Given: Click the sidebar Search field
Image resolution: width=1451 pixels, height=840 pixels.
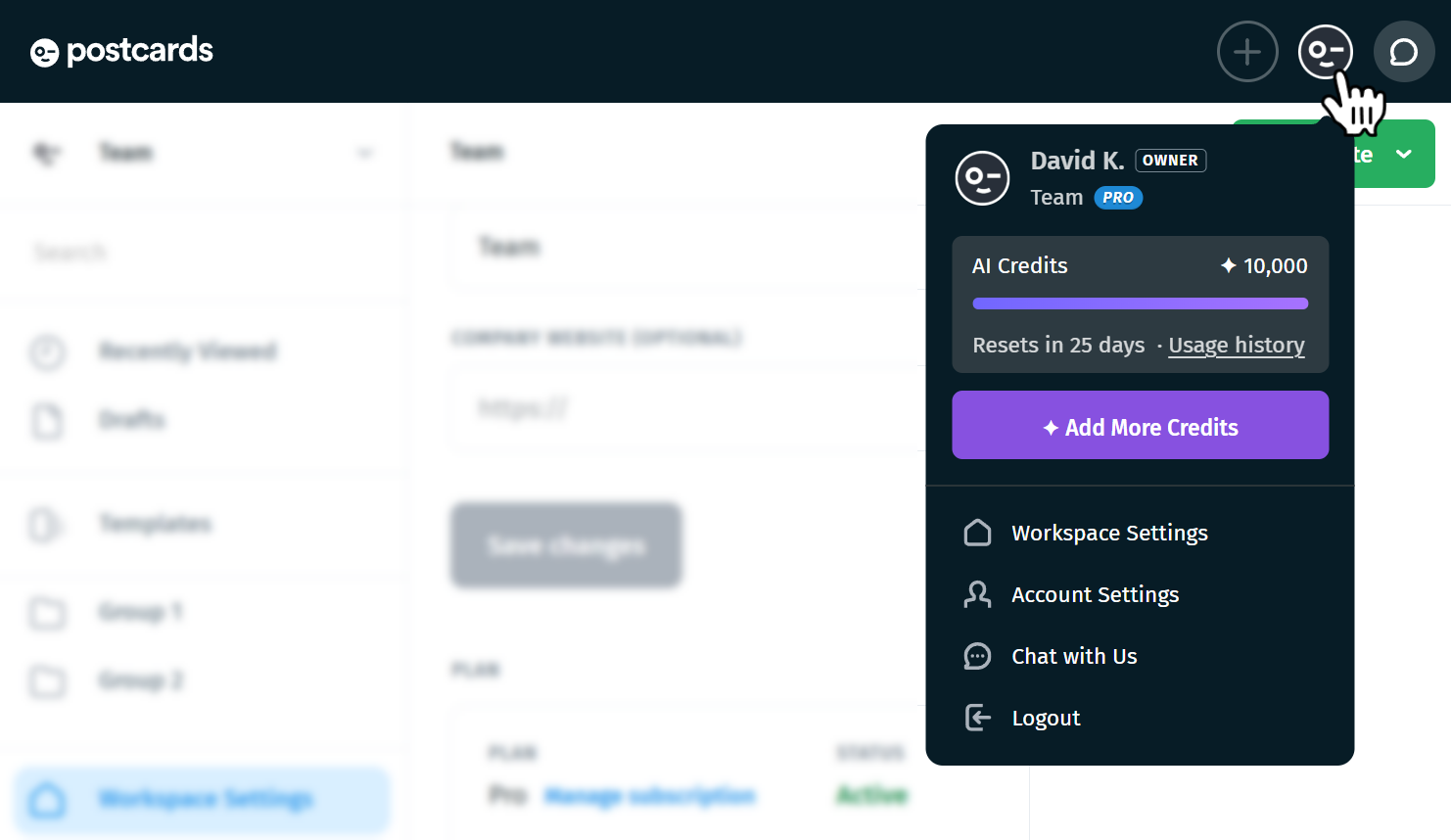Looking at the screenshot, I should (205, 253).
